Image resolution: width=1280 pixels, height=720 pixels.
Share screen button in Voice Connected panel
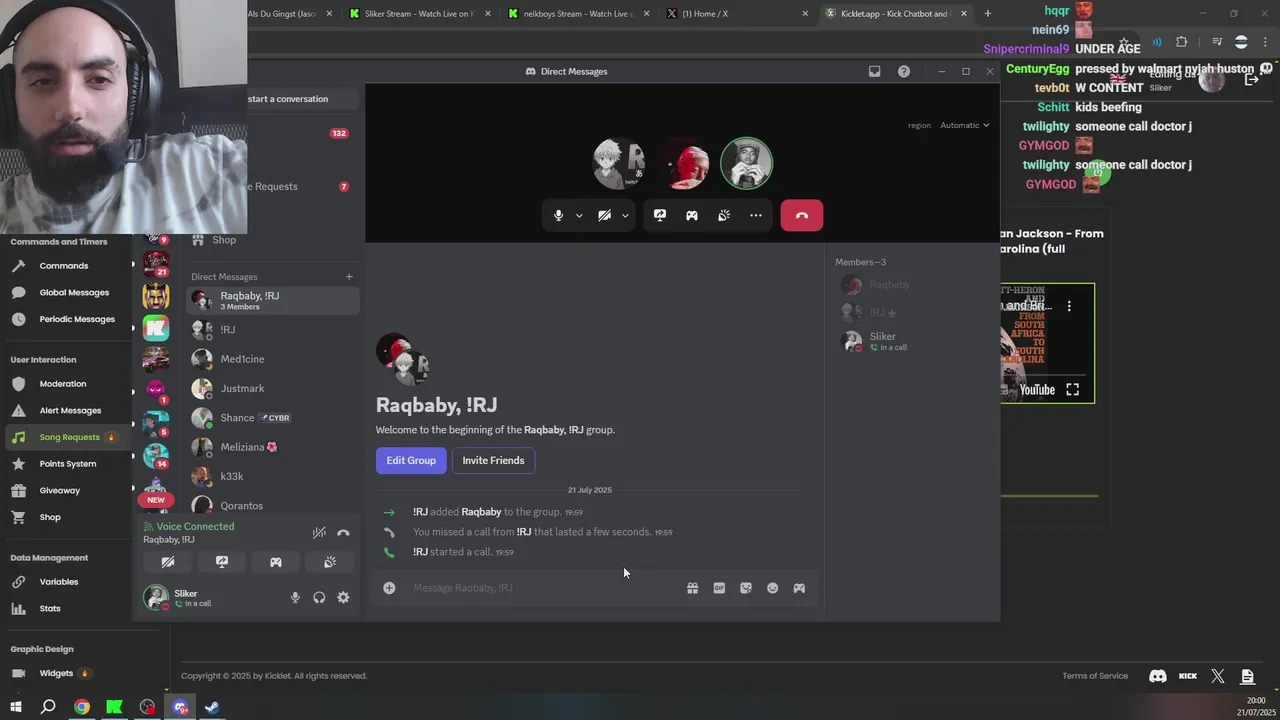pyautogui.click(x=222, y=562)
